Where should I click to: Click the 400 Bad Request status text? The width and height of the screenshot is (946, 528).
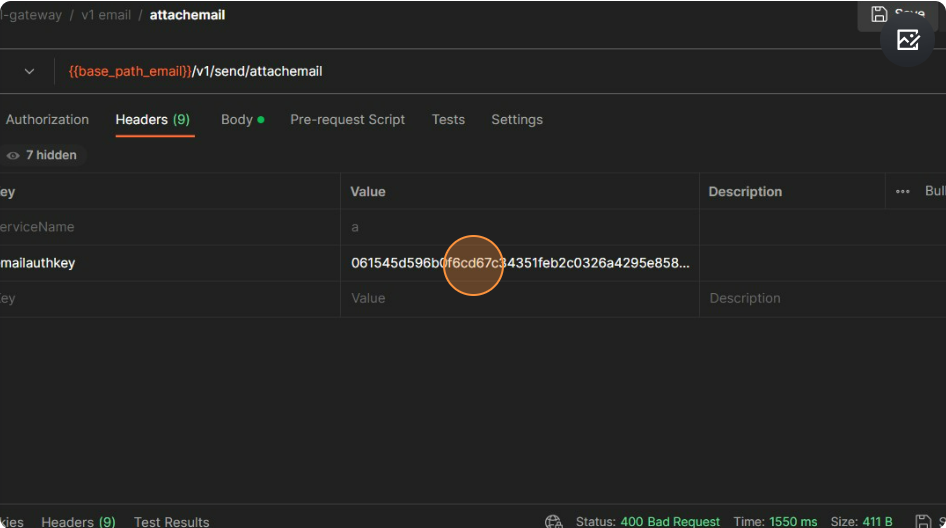click(x=669, y=521)
